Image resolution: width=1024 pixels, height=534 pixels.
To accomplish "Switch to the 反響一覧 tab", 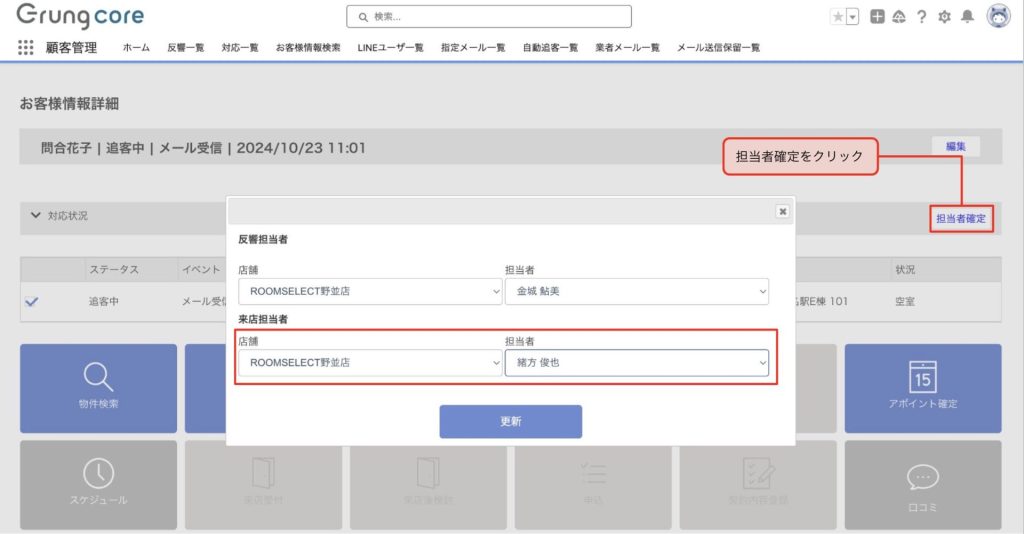I will 185,47.
